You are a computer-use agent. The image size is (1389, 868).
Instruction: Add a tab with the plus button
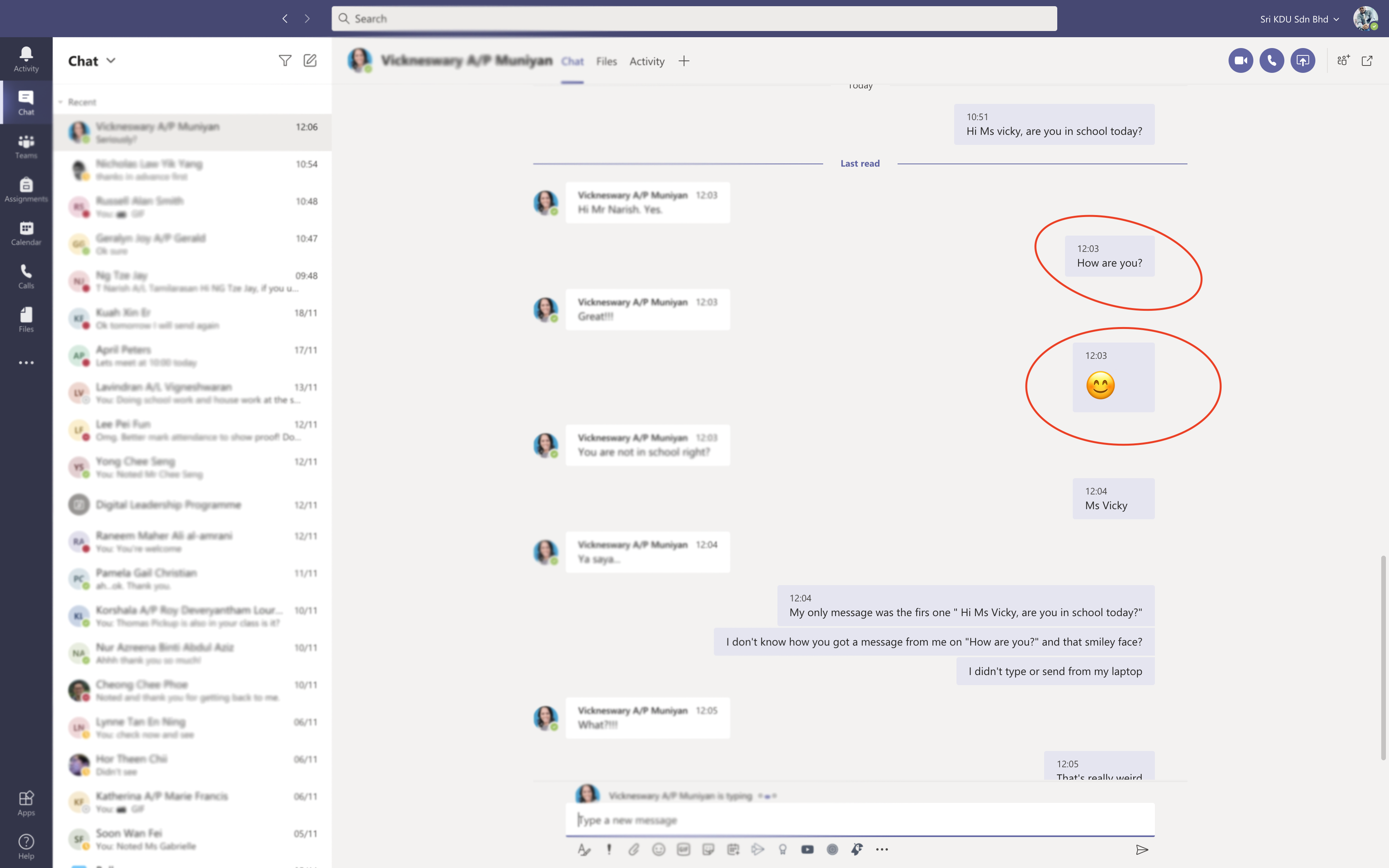[x=684, y=61]
